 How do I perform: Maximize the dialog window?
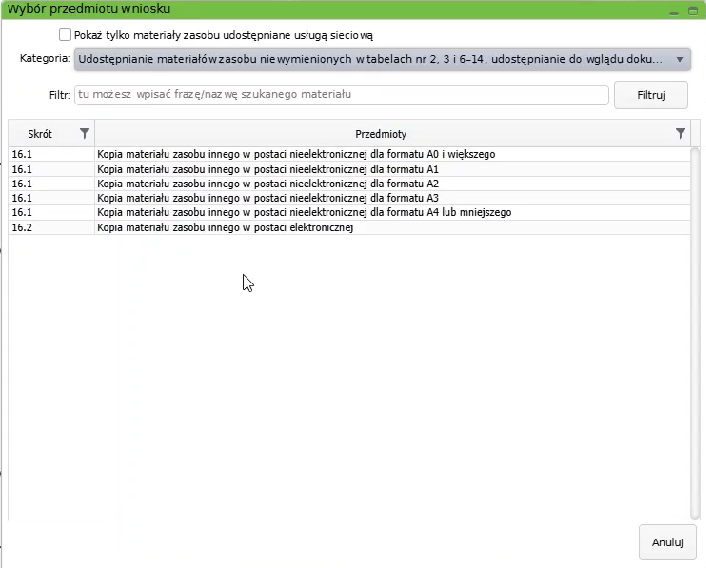point(693,9)
